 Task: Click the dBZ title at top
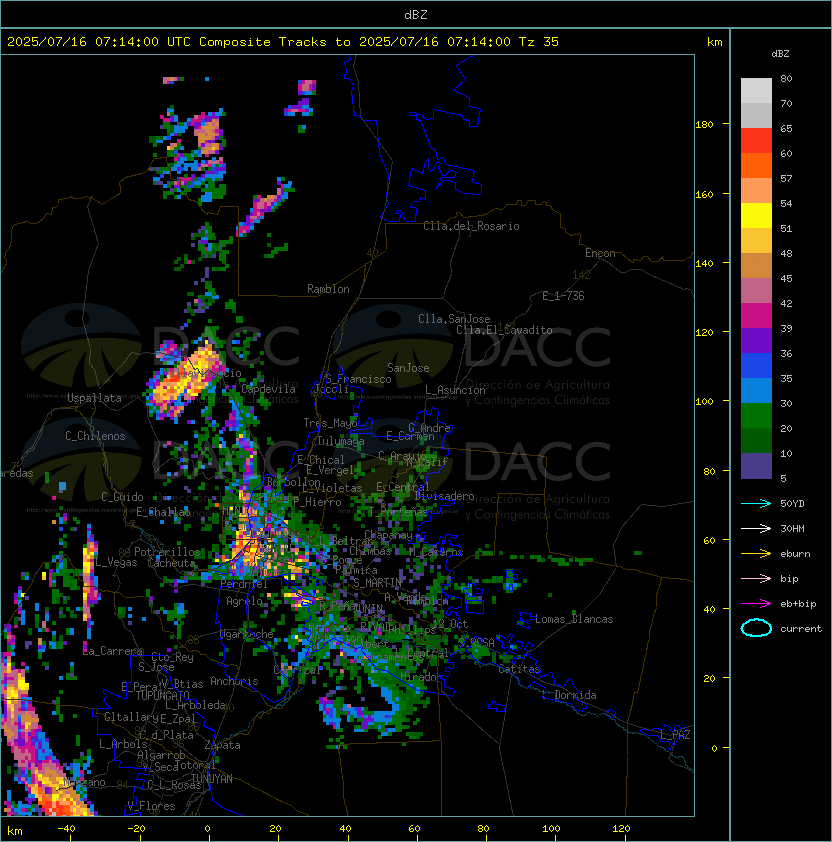pyautogui.click(x=416, y=15)
